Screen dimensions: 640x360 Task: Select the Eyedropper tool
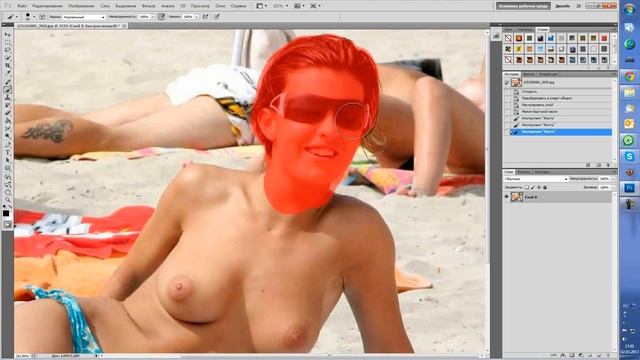pos(8,73)
